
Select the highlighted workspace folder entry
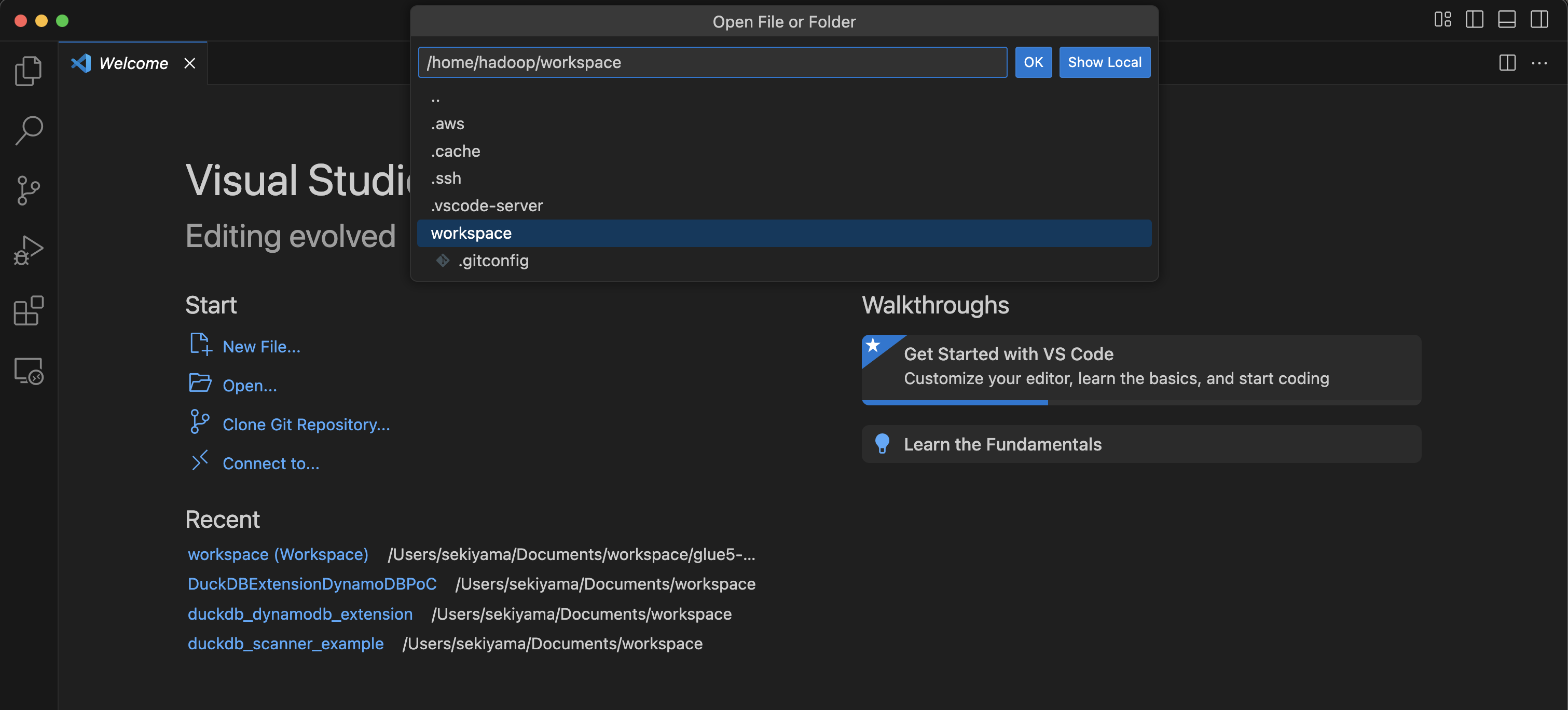click(471, 233)
